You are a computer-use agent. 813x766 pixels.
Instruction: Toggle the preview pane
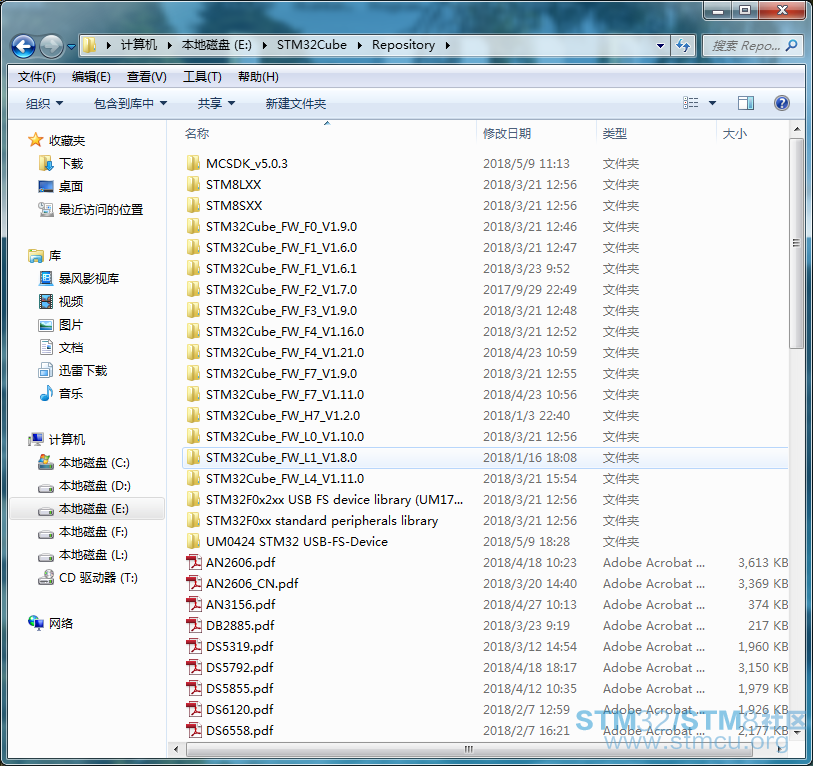point(746,103)
